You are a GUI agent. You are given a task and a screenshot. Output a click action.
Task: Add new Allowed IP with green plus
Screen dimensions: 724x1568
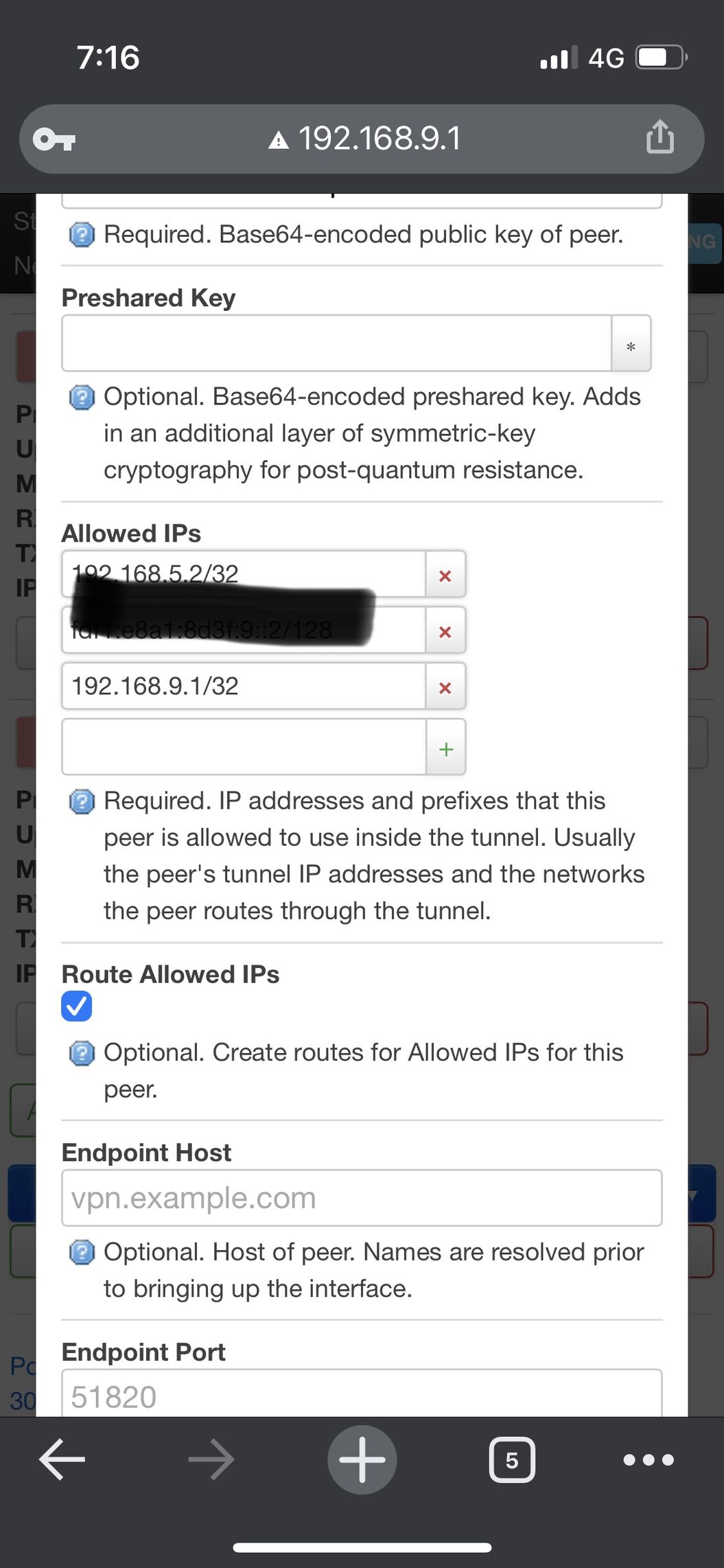(446, 748)
